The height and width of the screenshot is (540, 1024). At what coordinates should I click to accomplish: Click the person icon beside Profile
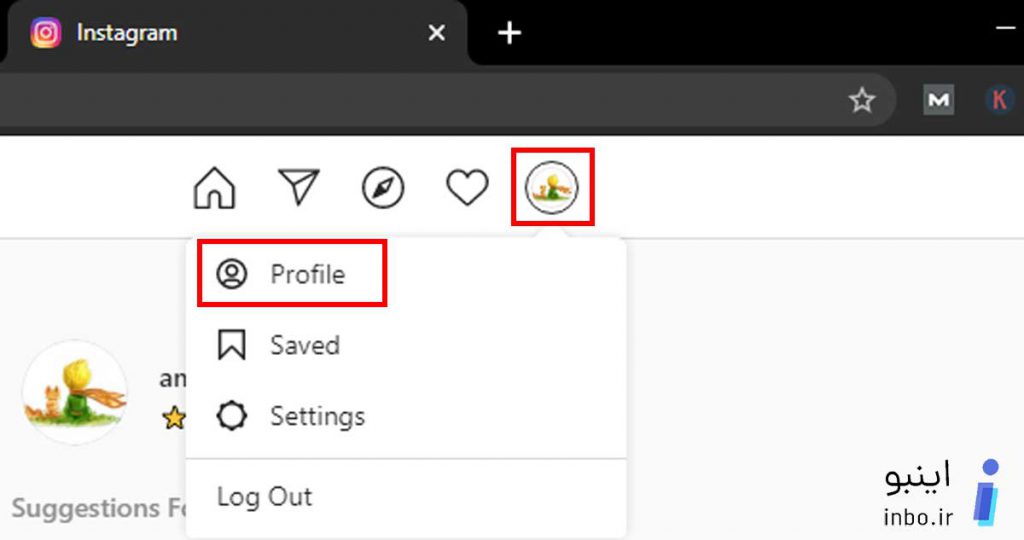point(232,274)
